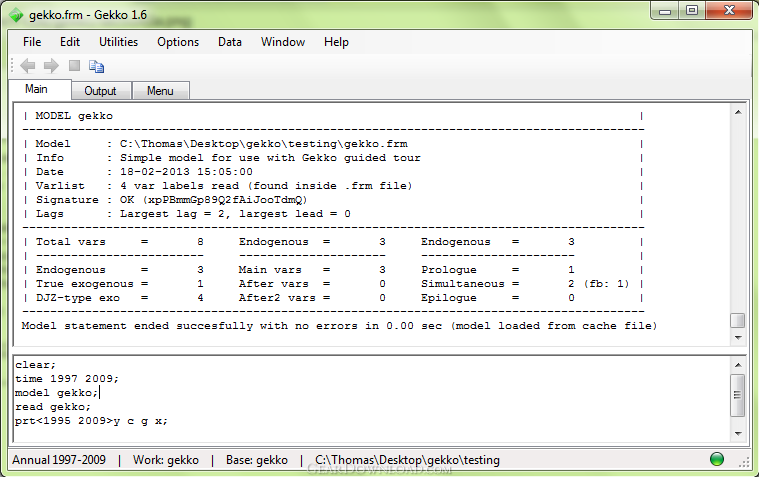Image resolution: width=759 pixels, height=477 pixels.
Task: Click the green status indicator light
Action: pos(716,459)
